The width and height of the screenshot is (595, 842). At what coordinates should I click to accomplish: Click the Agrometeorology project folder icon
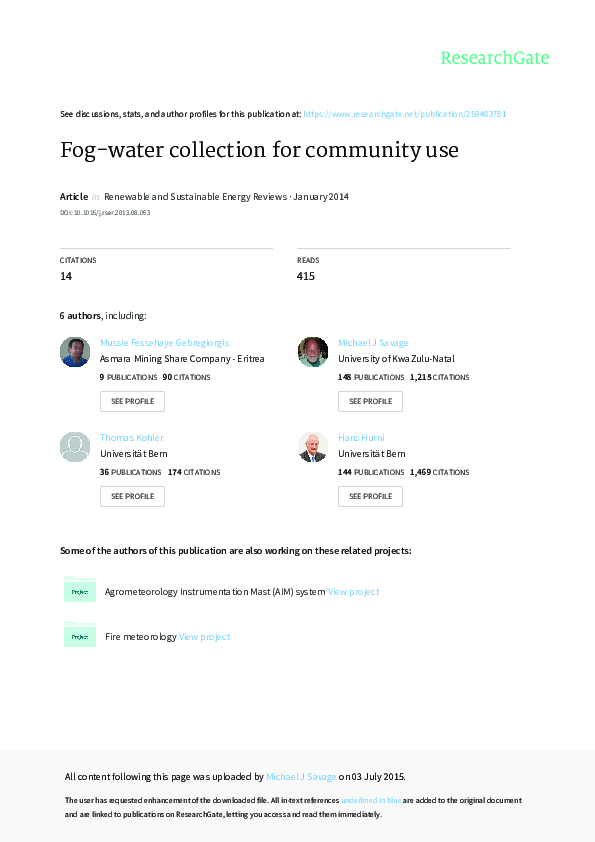coord(80,590)
